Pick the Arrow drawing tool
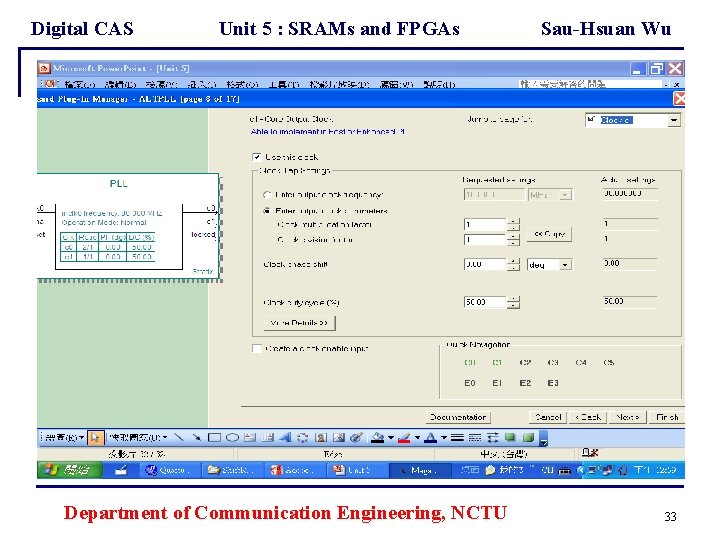720x540 pixels. [197, 438]
